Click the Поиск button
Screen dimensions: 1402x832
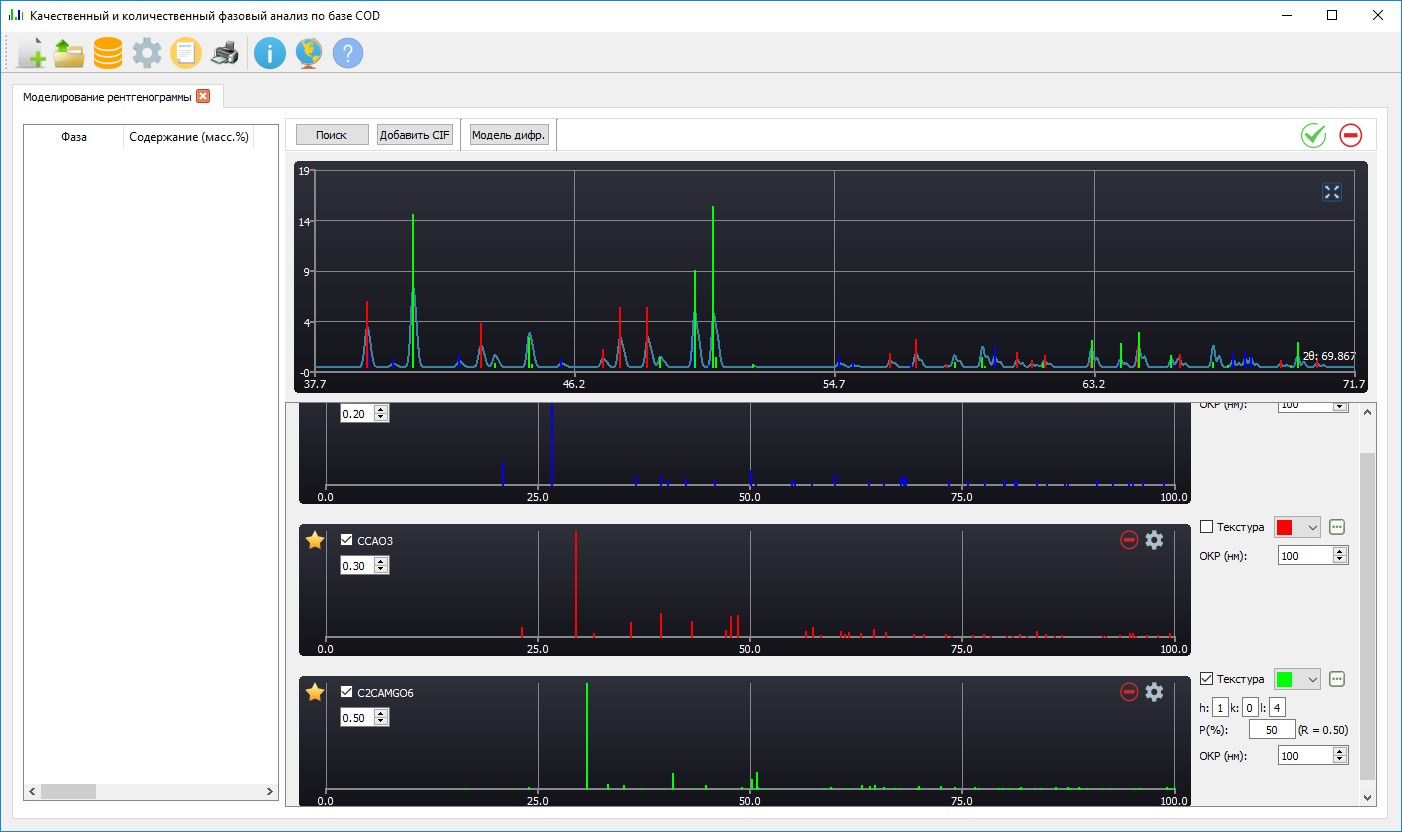(x=331, y=135)
